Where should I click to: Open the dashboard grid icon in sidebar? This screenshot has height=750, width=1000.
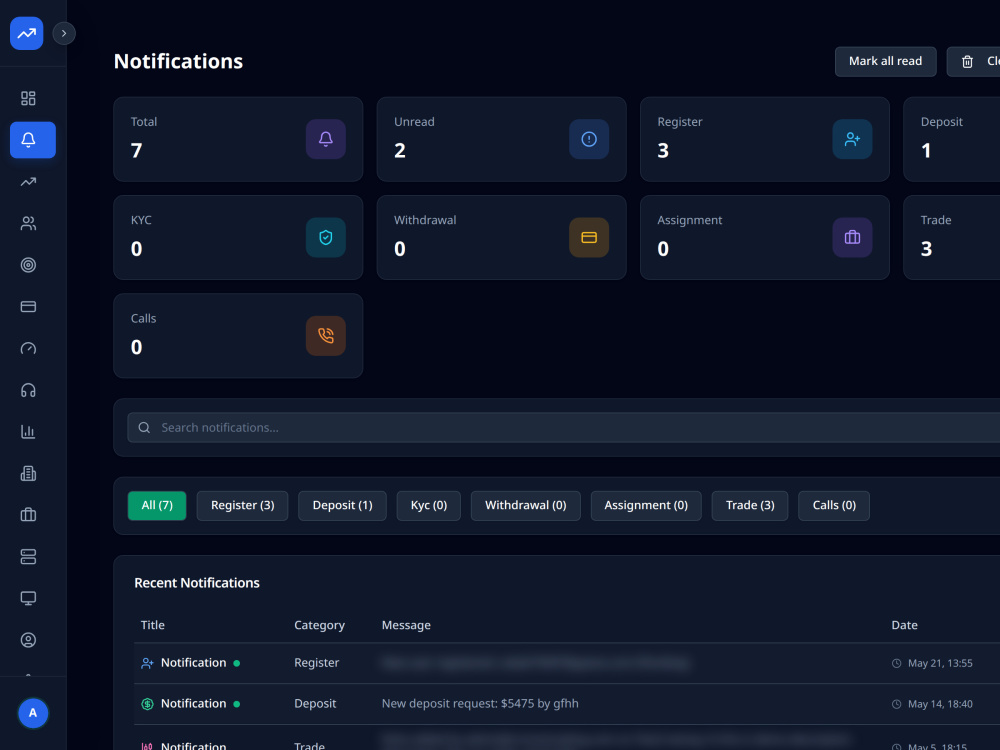[x=28, y=98]
